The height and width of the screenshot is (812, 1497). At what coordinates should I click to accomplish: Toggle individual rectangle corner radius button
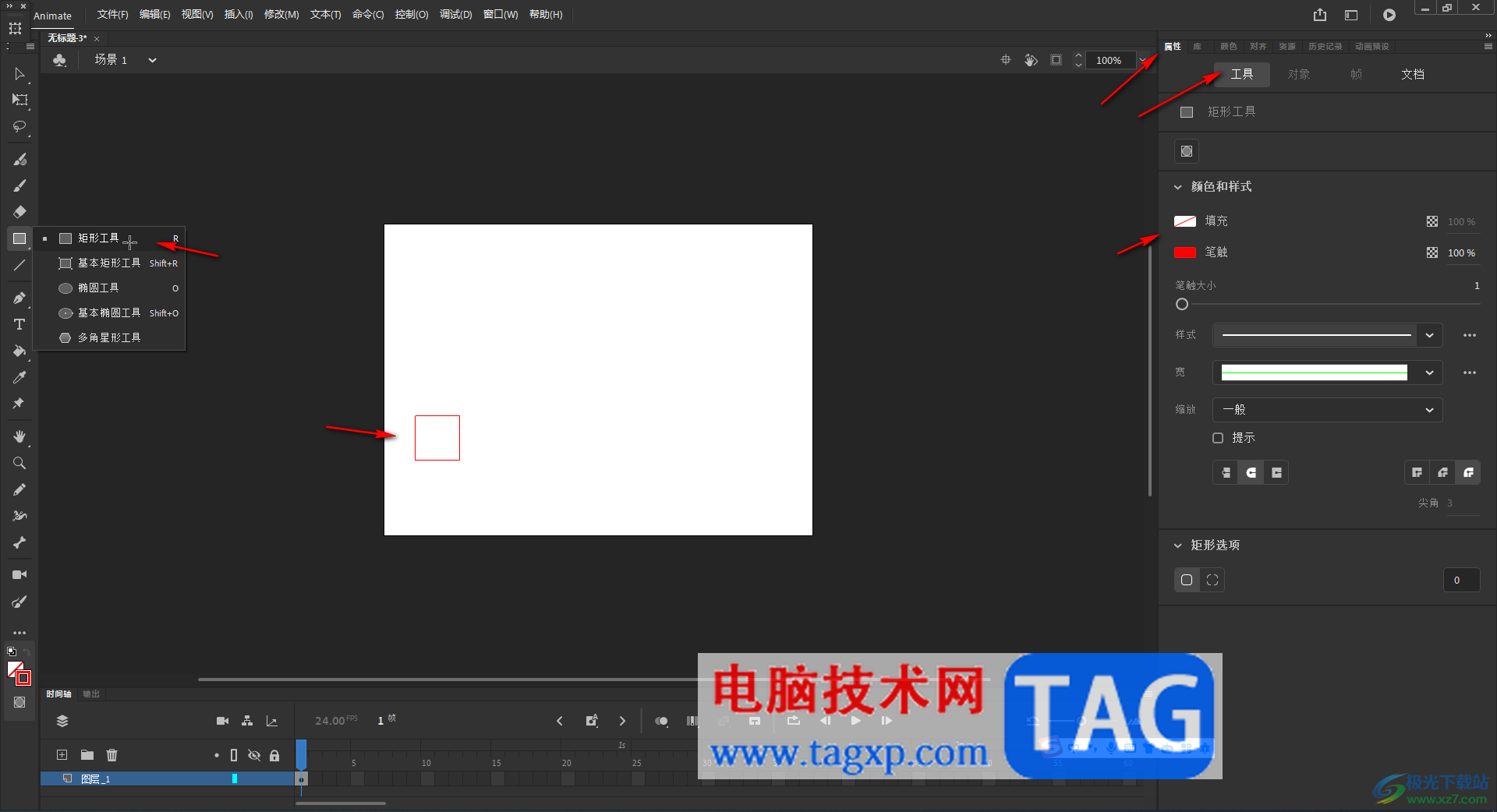click(1212, 580)
